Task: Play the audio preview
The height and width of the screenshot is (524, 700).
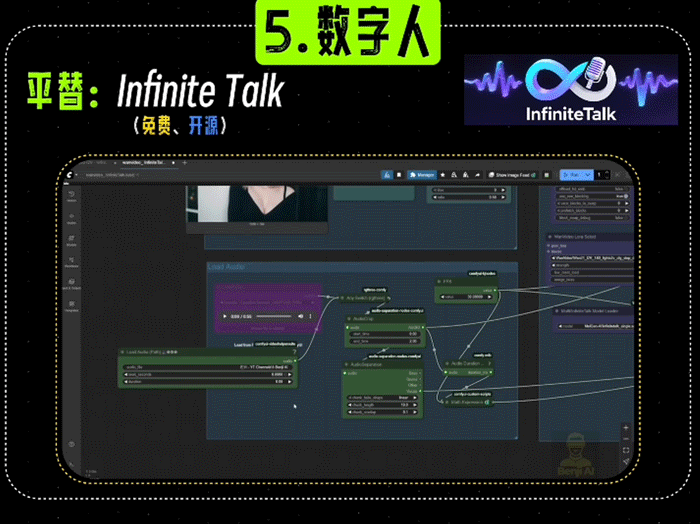Action: click(225, 316)
